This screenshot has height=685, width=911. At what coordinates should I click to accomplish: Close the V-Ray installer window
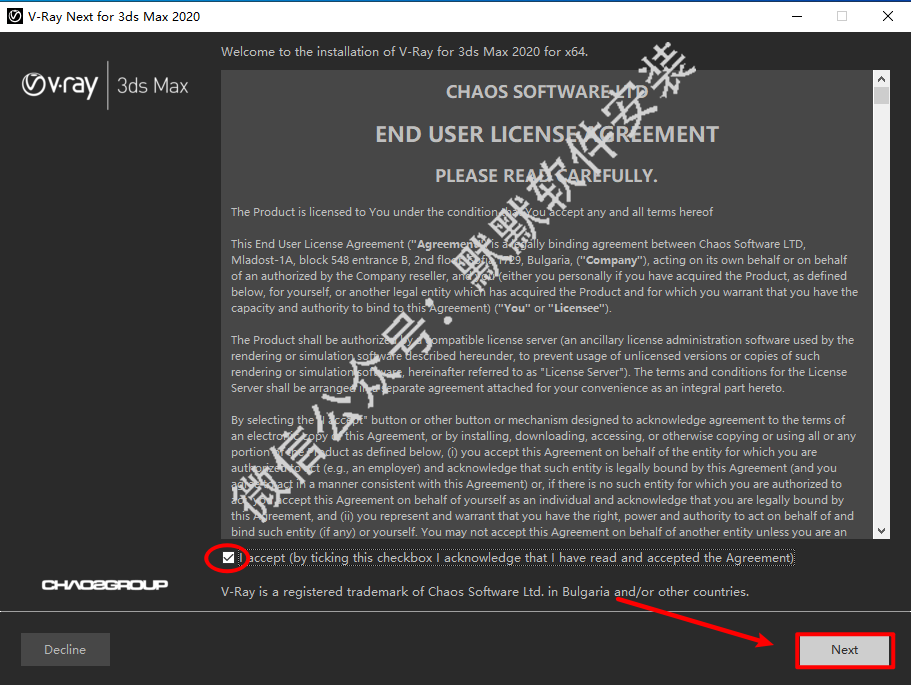[x=887, y=16]
